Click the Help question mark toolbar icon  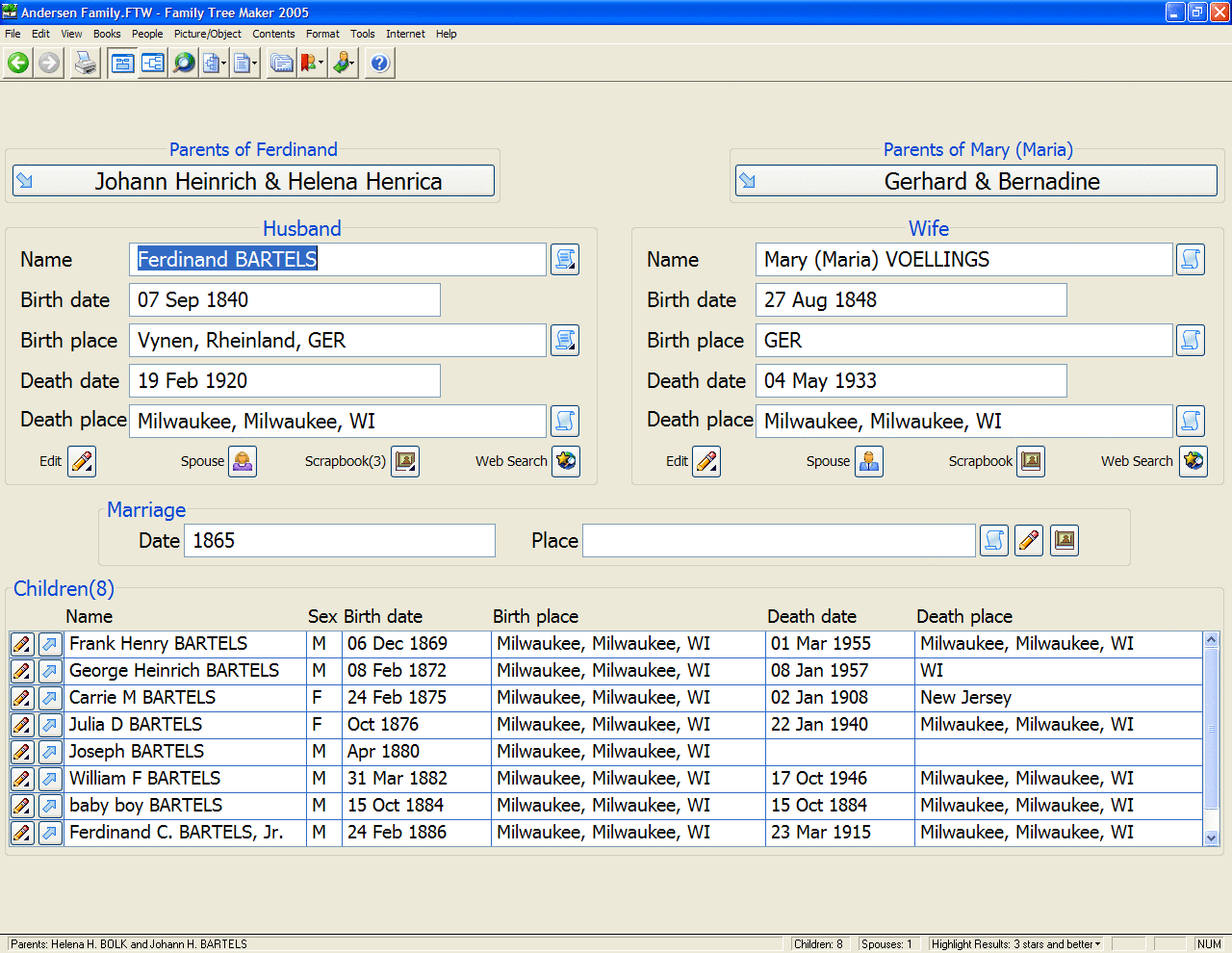click(x=380, y=64)
